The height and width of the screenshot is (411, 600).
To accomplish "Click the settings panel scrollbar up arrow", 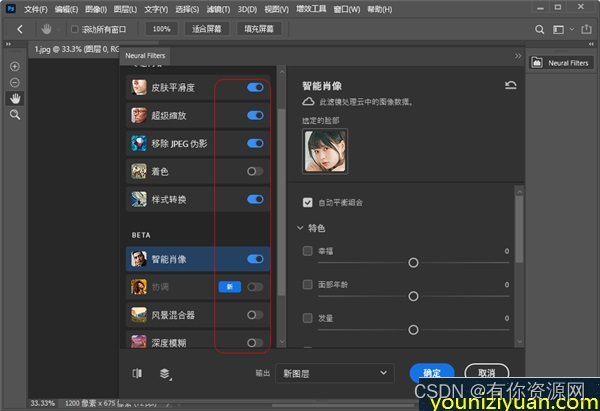I will click(519, 191).
